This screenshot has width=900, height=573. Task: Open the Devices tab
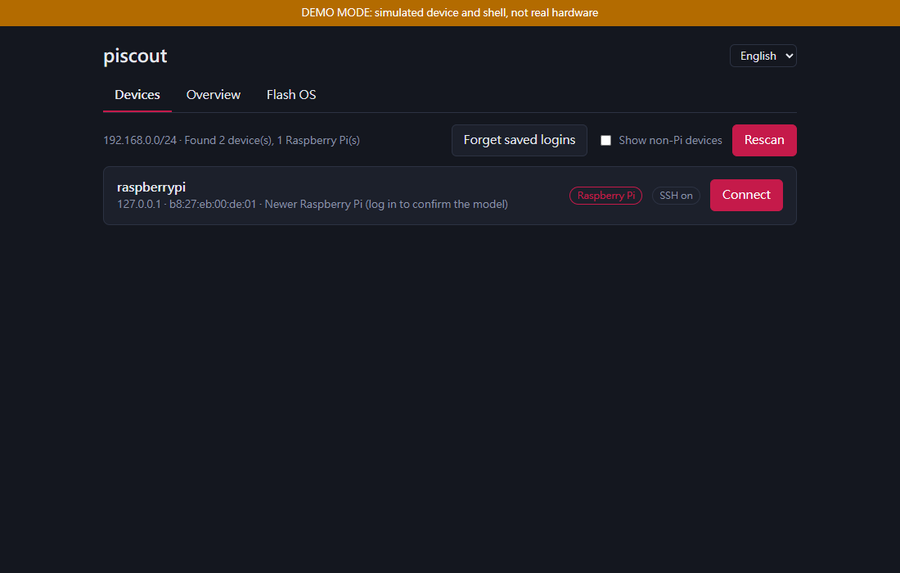point(137,95)
